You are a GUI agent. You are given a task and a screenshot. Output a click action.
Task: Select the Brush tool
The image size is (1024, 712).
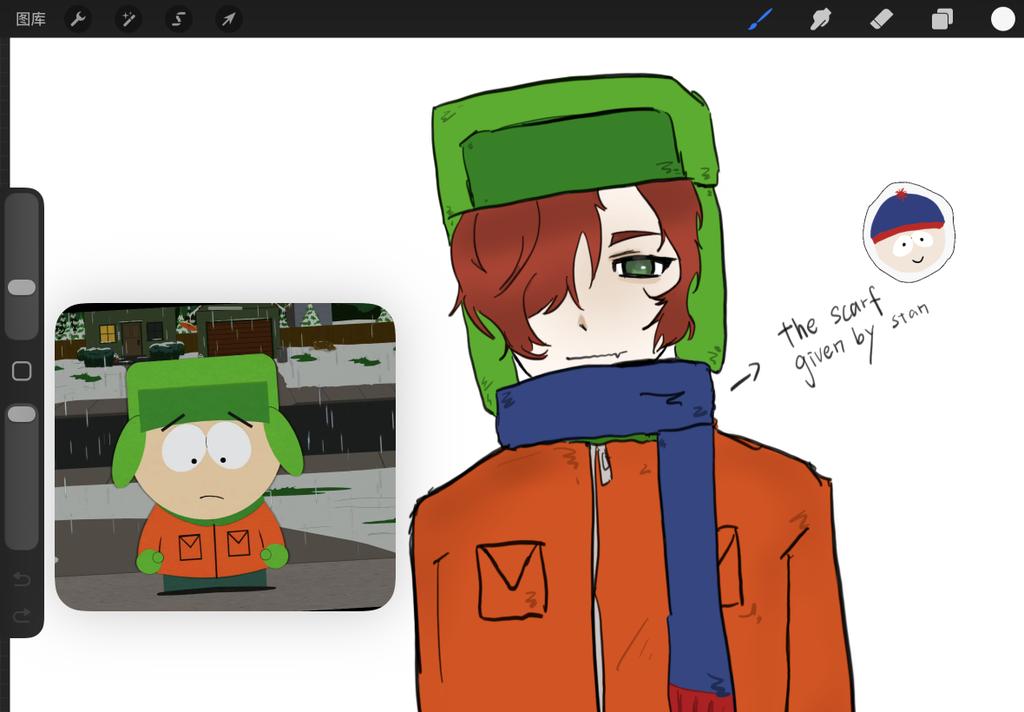[x=760, y=19]
